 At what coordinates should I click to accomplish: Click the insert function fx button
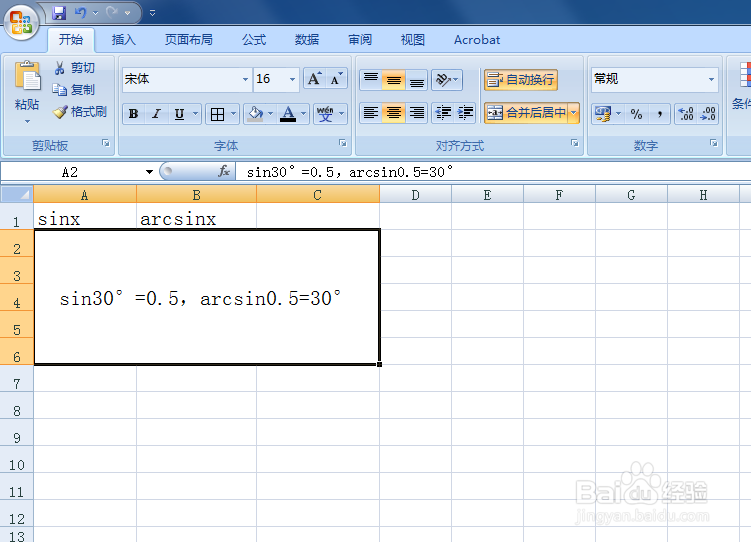[224, 171]
